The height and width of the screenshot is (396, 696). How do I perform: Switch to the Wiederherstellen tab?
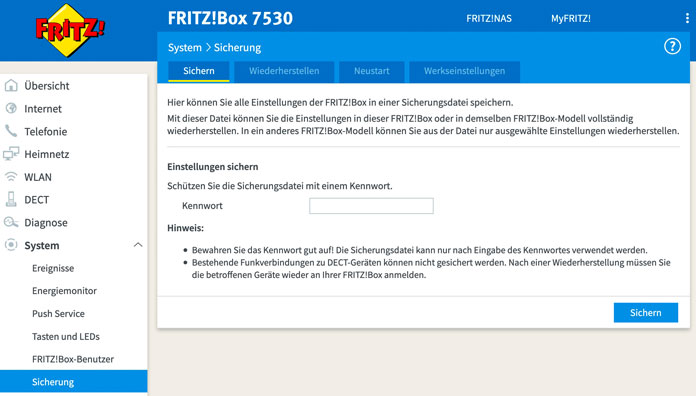(x=284, y=71)
